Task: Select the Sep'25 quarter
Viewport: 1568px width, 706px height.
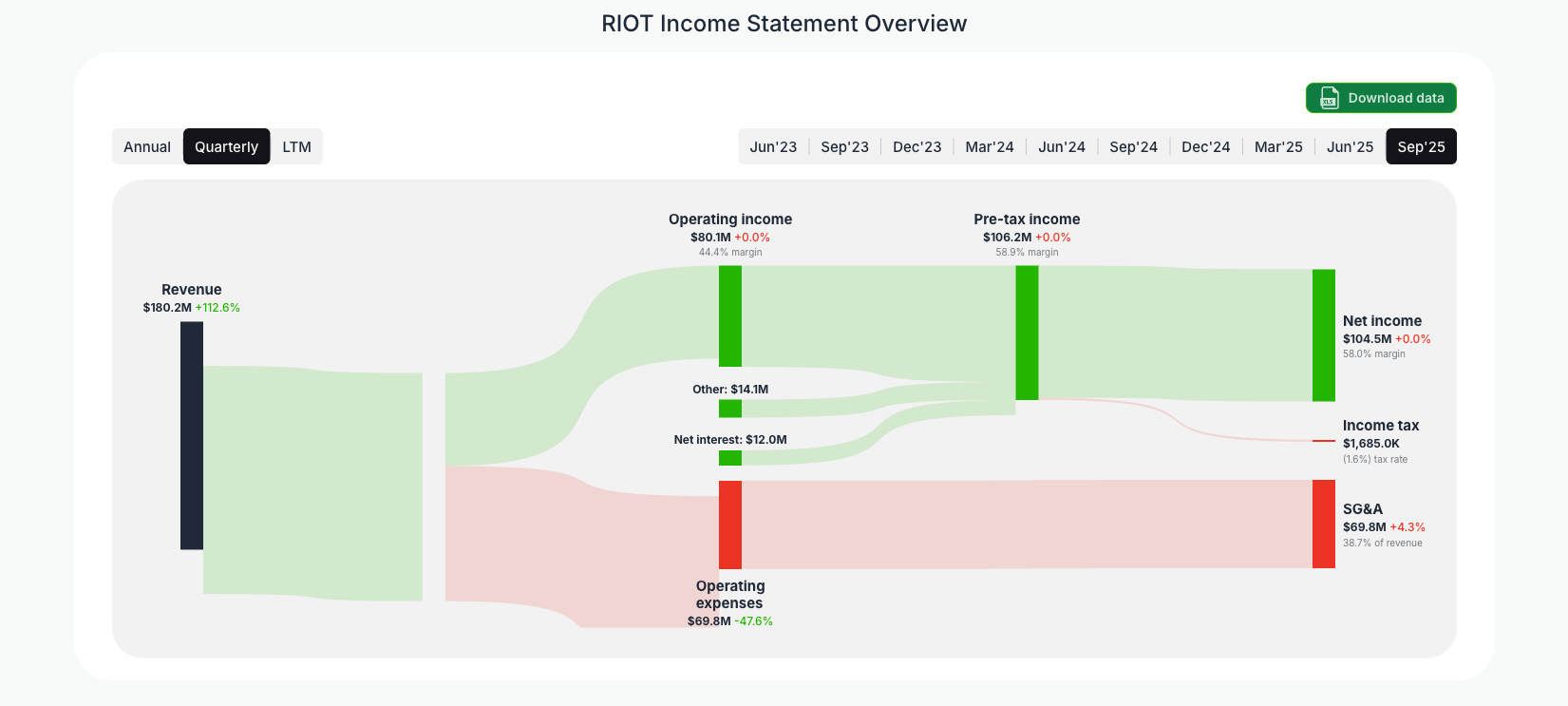Action: [1421, 146]
